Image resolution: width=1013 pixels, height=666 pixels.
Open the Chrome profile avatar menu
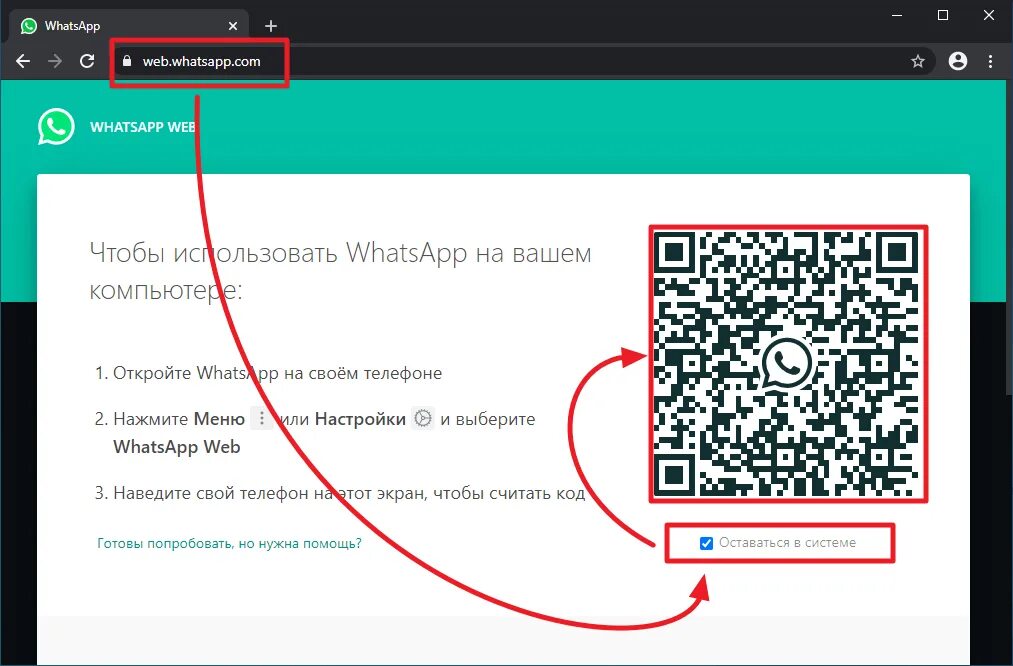point(957,61)
